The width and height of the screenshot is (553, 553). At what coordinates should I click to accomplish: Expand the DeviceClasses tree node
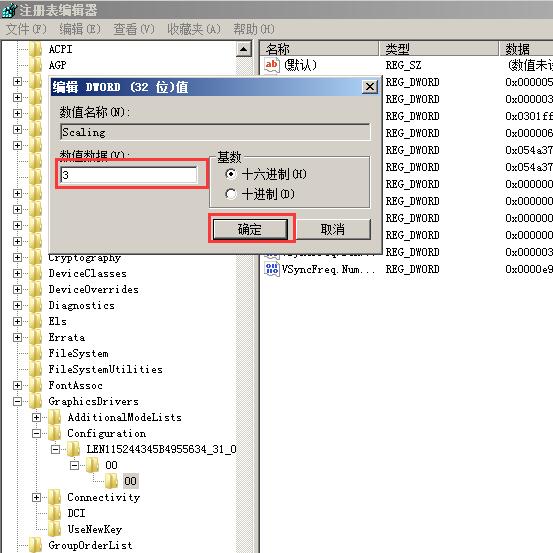coord(17,273)
